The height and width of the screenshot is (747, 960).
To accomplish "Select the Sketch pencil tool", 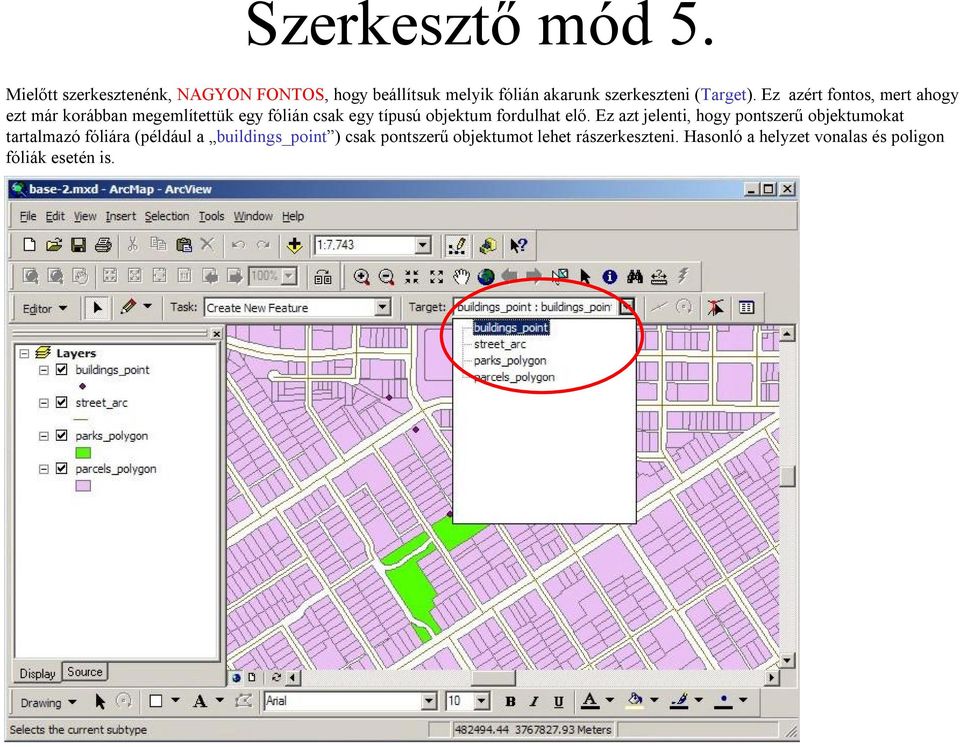I will (128, 306).
